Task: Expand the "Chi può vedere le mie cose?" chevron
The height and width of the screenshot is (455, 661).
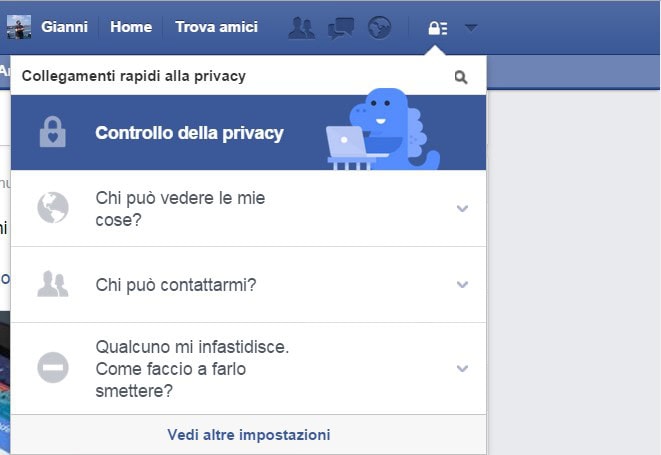Action: pyautogui.click(x=462, y=208)
